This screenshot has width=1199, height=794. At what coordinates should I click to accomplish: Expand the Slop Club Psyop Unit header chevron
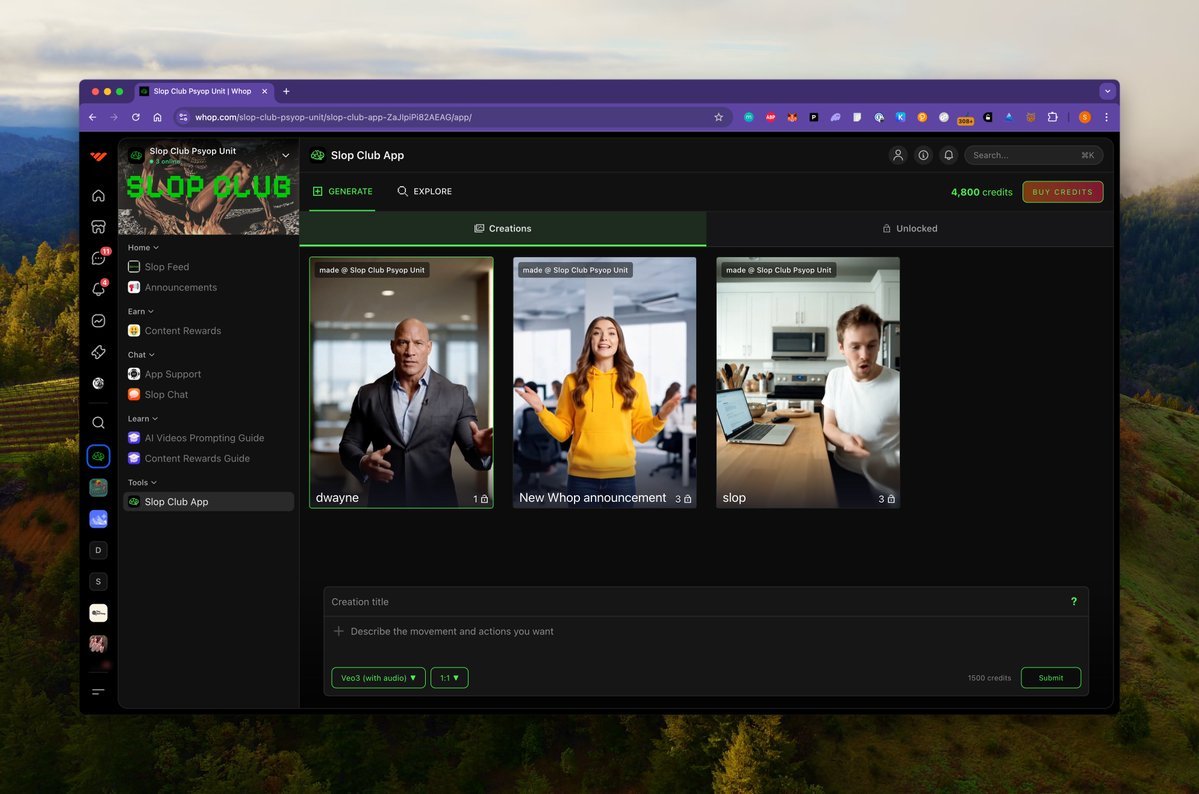[286, 155]
